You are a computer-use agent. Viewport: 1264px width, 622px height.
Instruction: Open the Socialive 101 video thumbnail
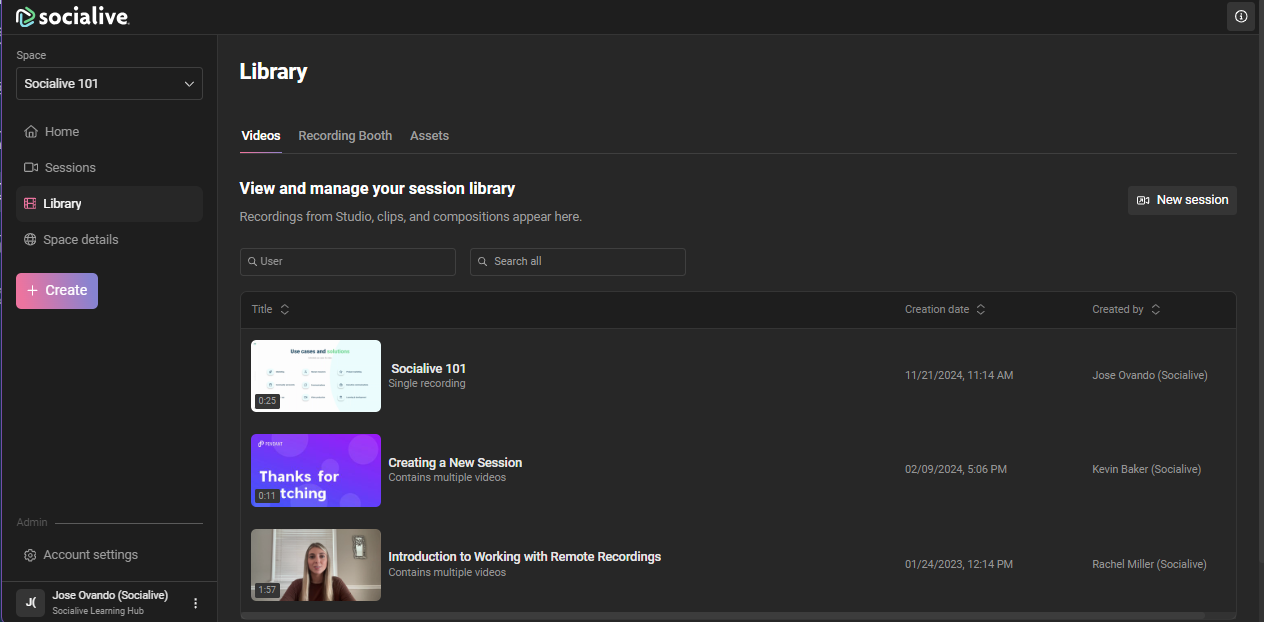click(316, 376)
